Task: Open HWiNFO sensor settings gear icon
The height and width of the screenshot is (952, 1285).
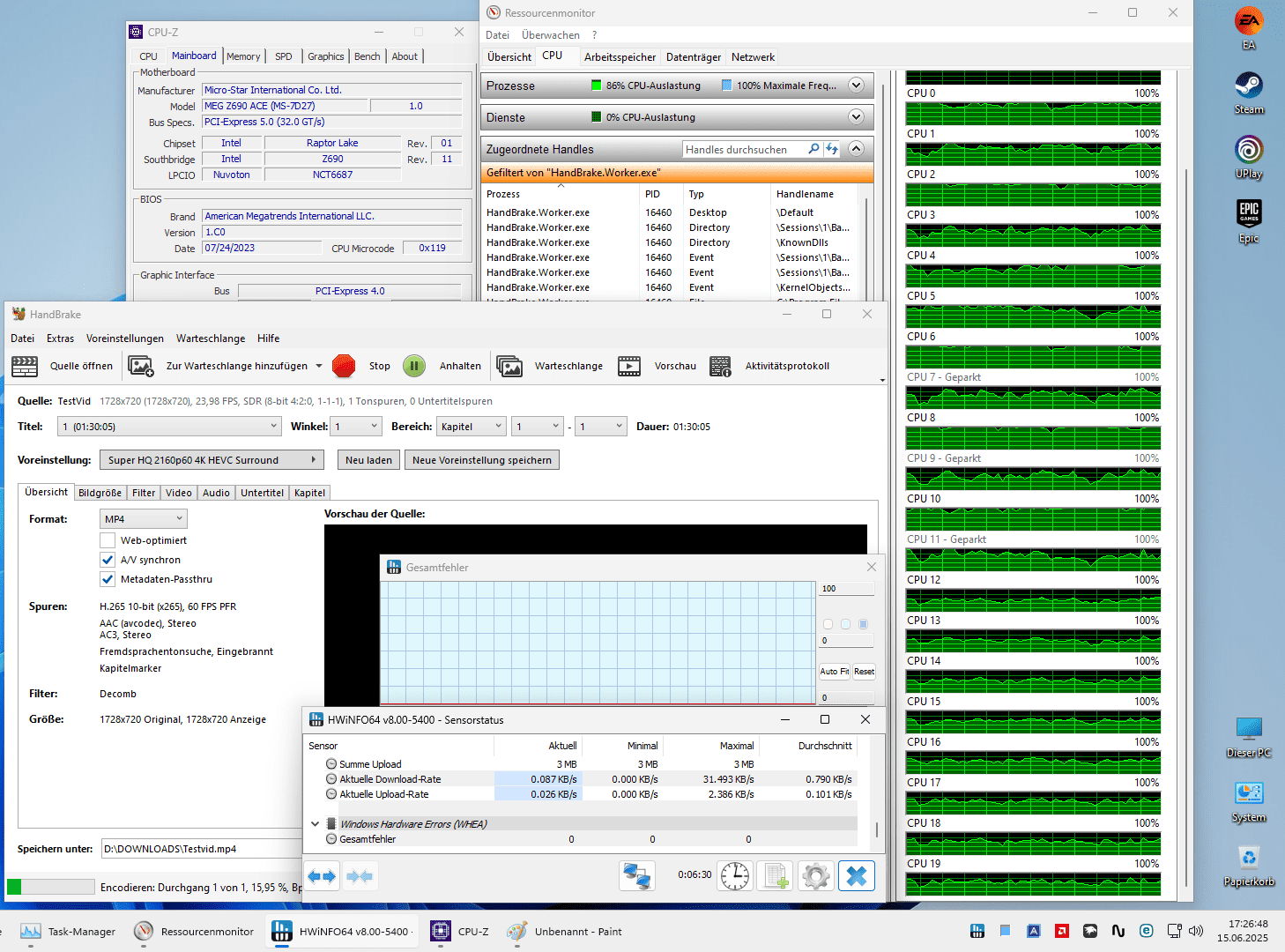Action: (816, 876)
